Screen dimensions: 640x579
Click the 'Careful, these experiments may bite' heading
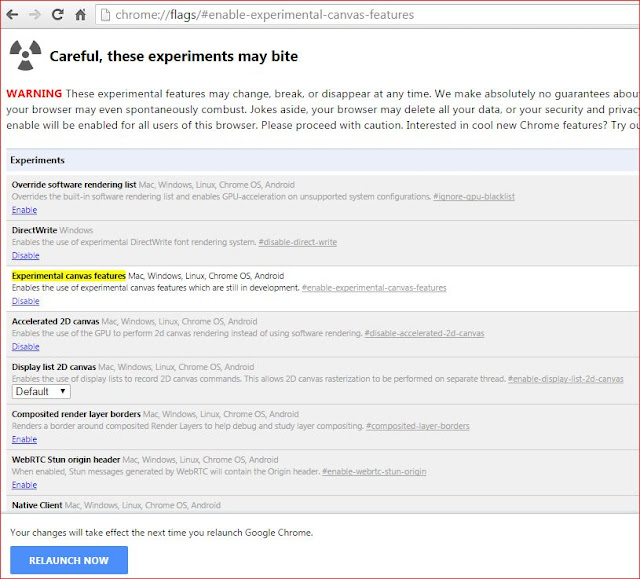(174, 56)
